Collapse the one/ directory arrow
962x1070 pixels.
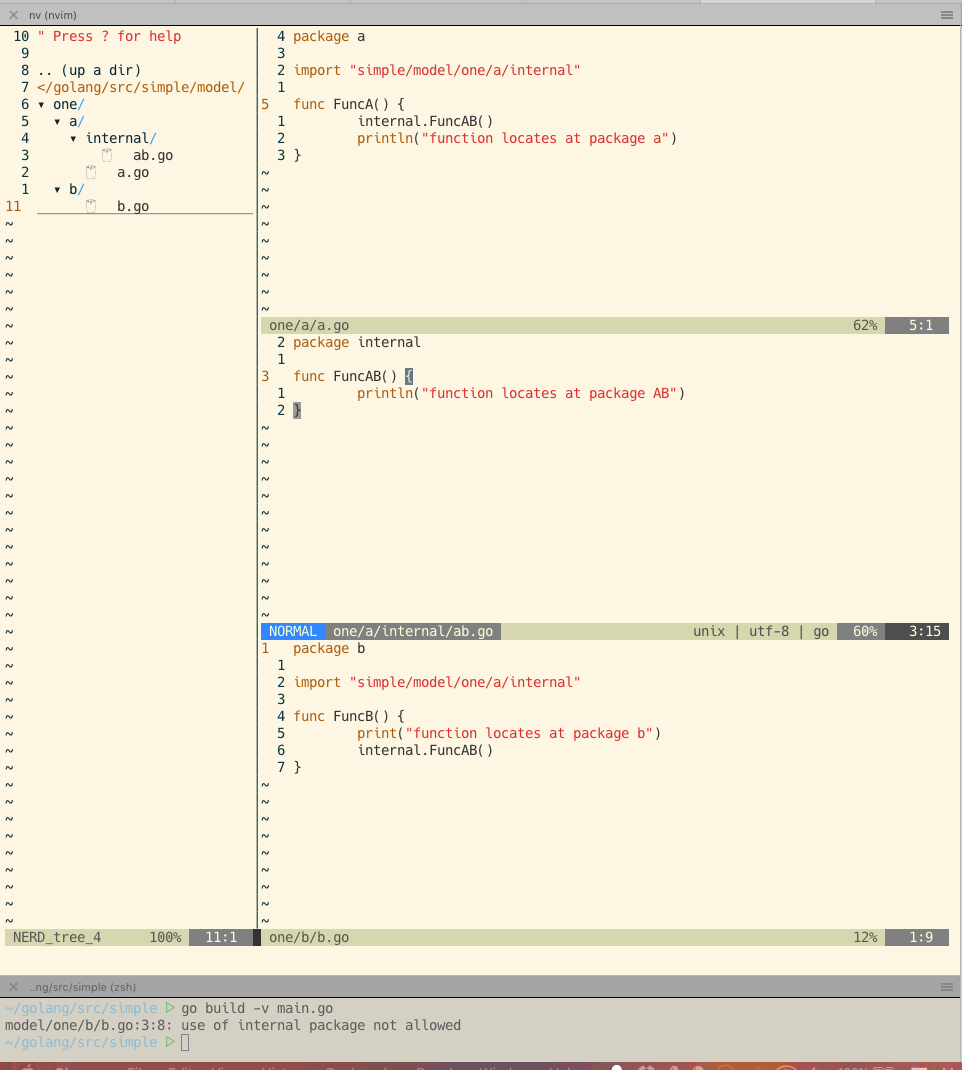point(41,105)
